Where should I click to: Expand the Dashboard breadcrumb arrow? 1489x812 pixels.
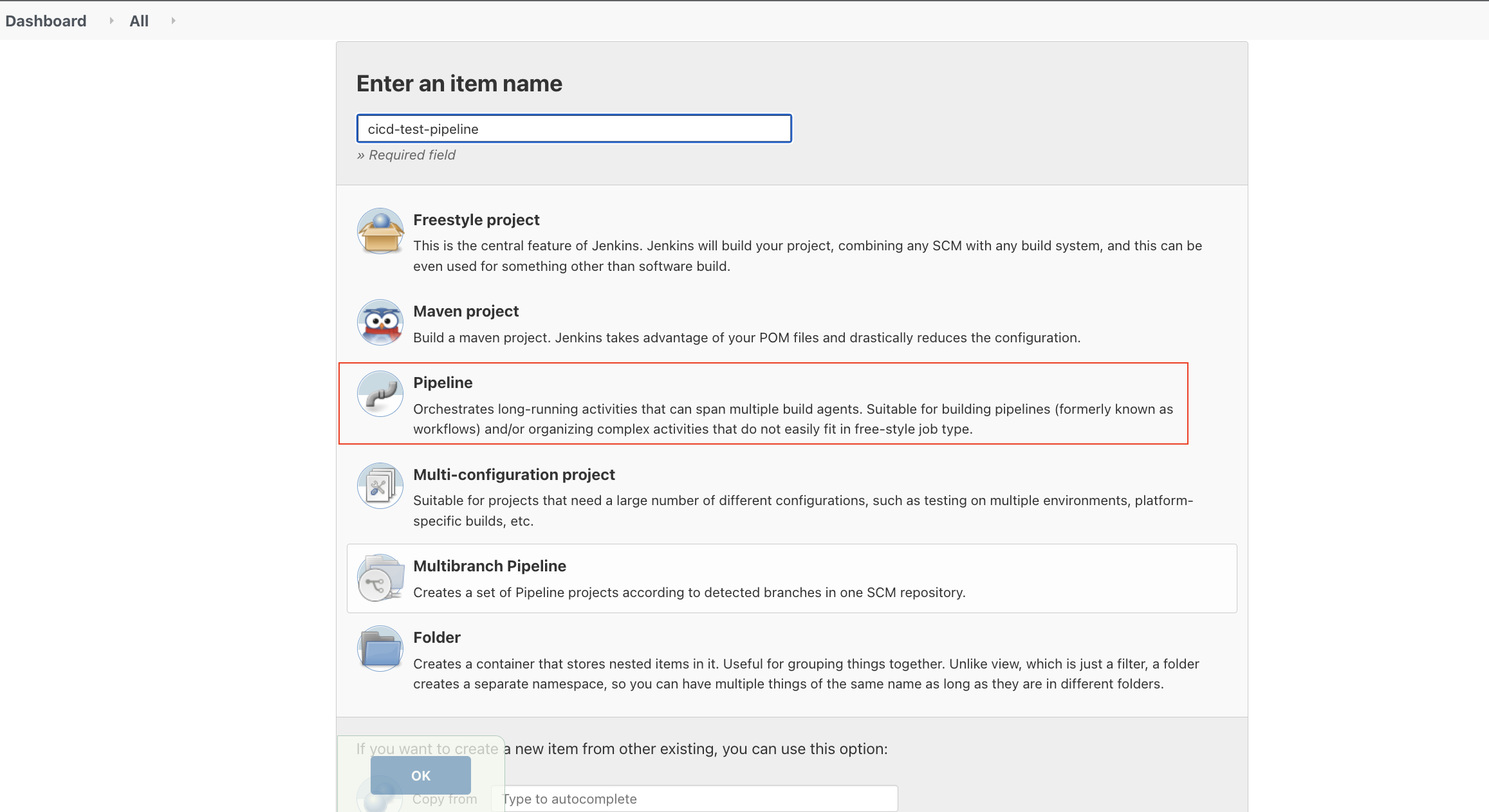point(111,21)
